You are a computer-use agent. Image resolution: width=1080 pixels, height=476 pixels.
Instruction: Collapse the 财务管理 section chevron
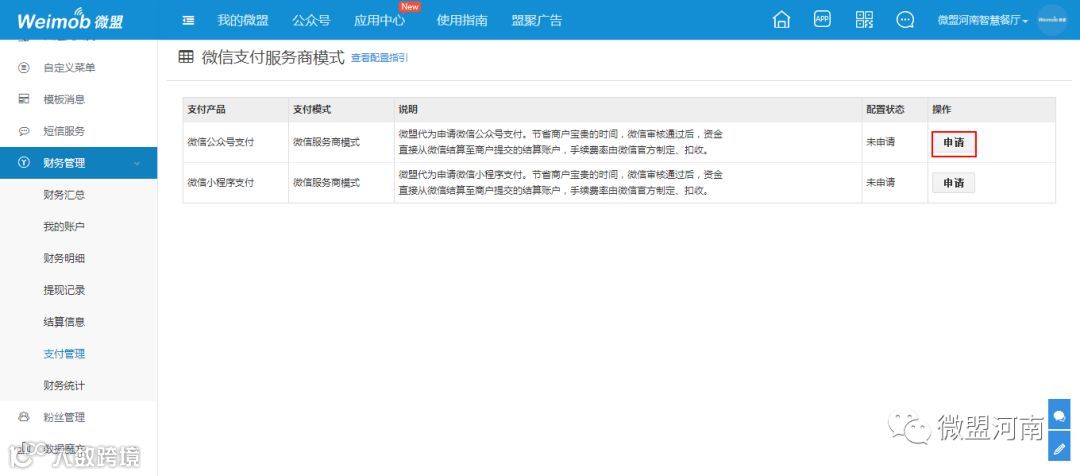[136, 163]
